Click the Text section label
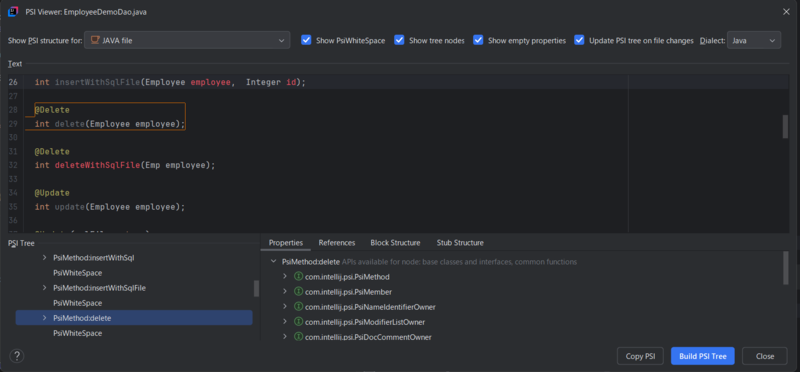The height and width of the screenshot is (372, 800). [x=15, y=64]
